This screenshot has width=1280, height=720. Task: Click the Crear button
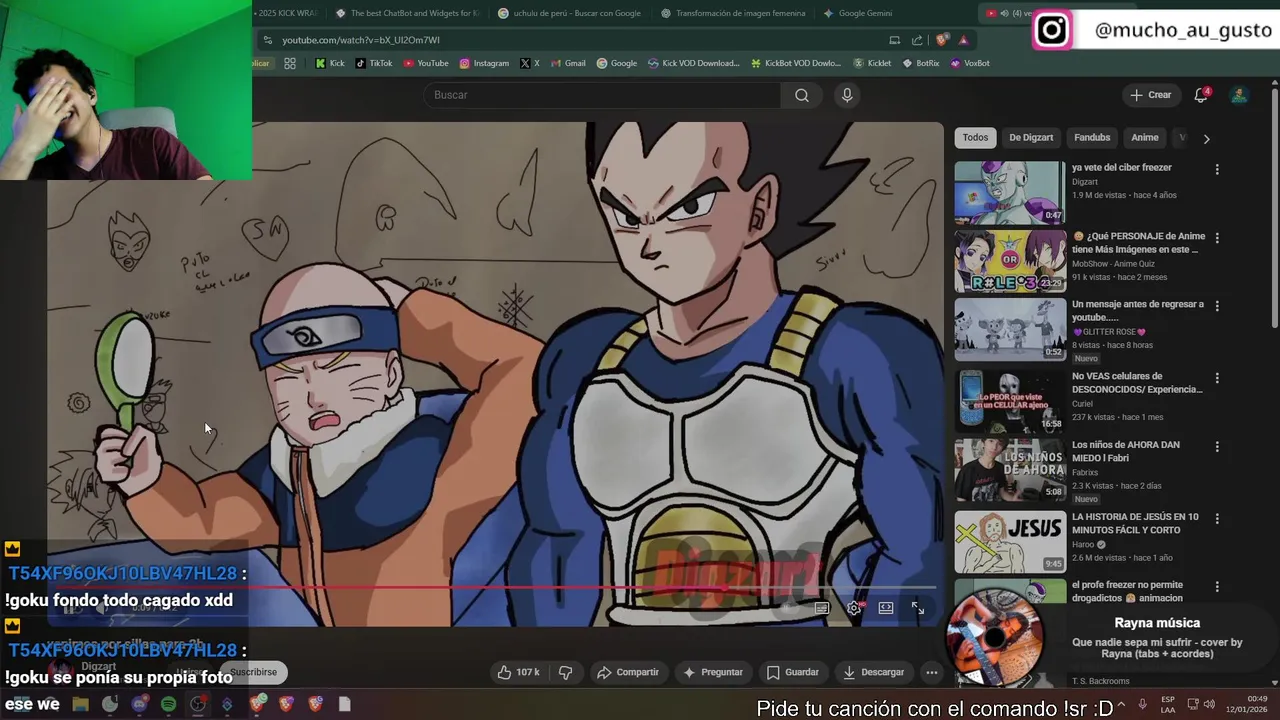pyautogui.click(x=1150, y=95)
